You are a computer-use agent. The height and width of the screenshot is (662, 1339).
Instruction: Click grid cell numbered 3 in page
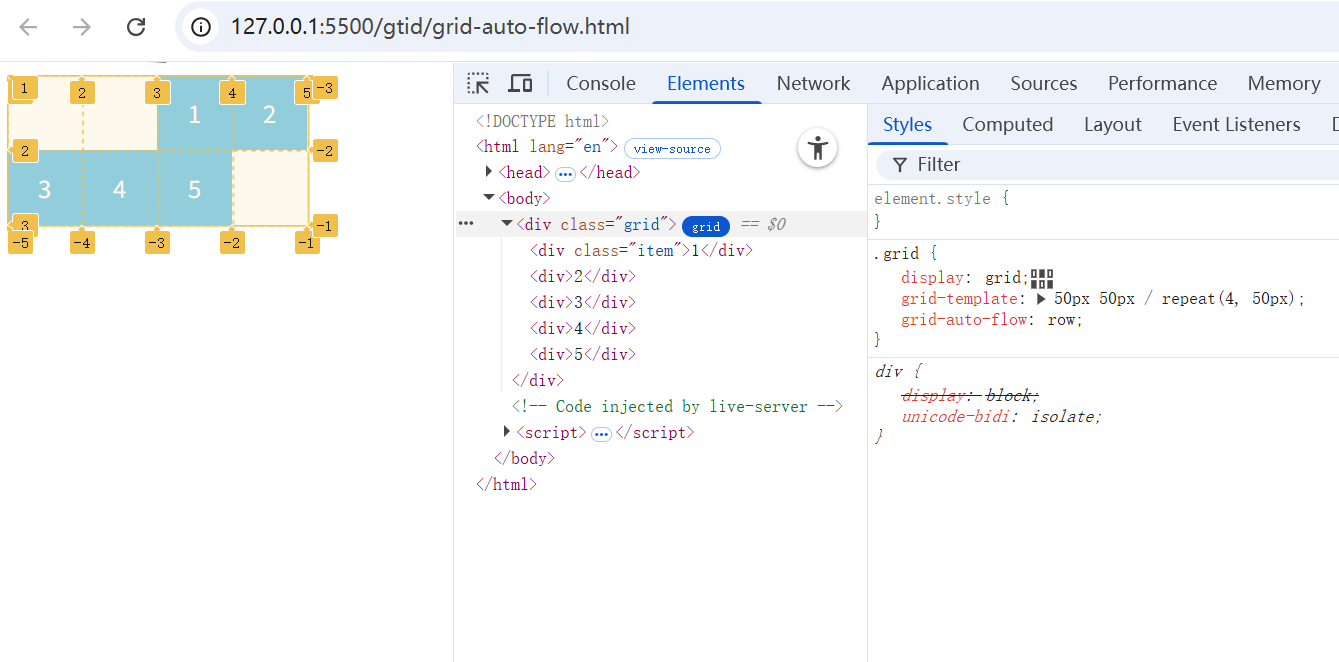(45, 188)
